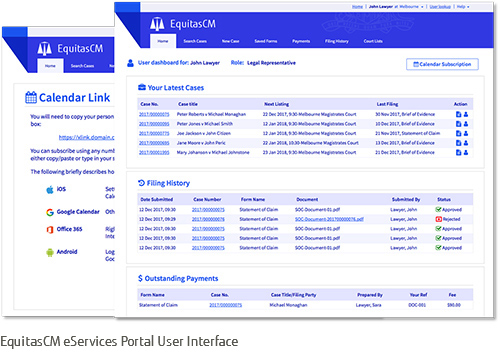Click the Next Listing column header
The image size is (500, 360).
[277, 104]
